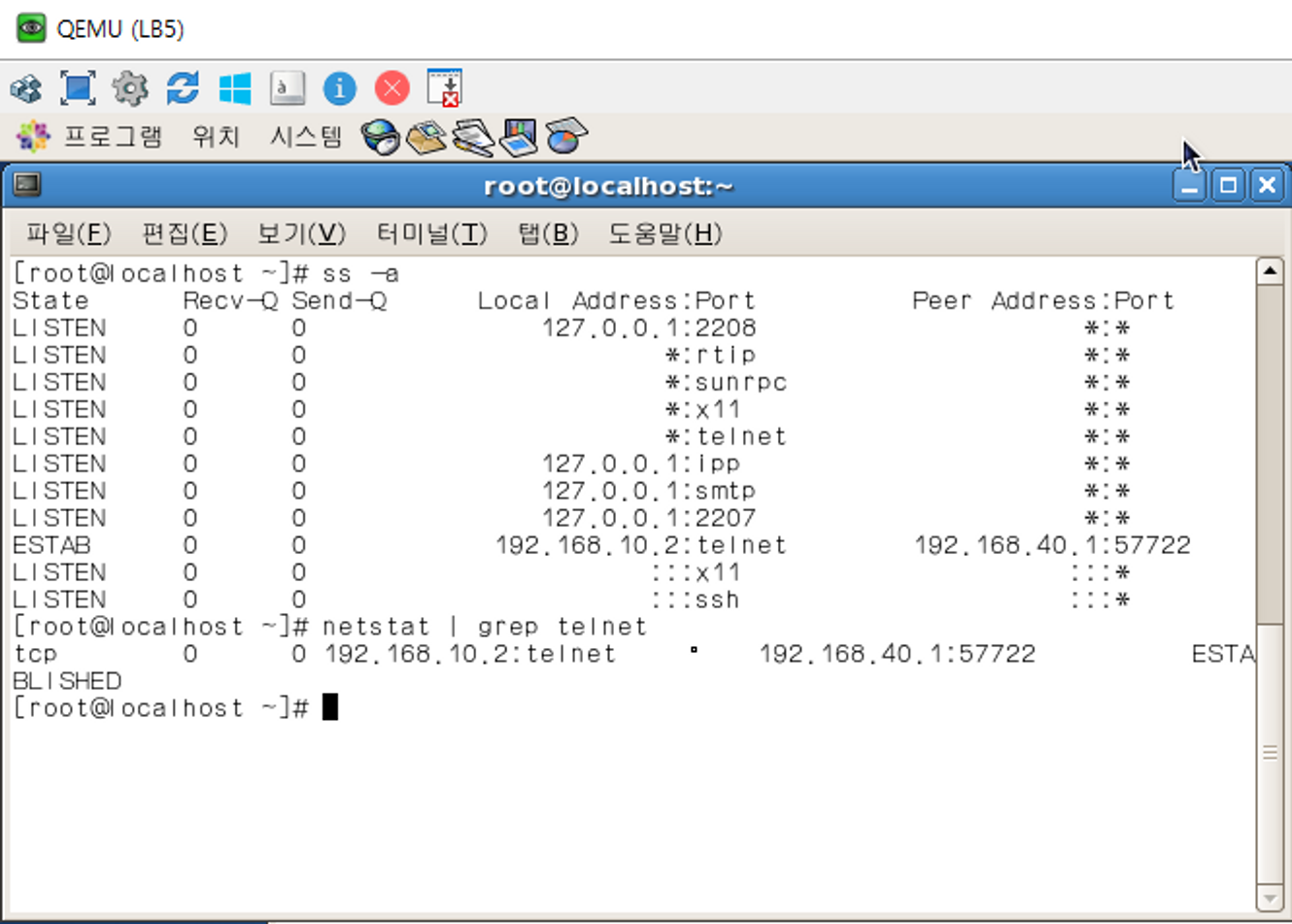Open the 위치 (Places) menu
Viewport: 1292px width, 924px height.
[x=216, y=136]
